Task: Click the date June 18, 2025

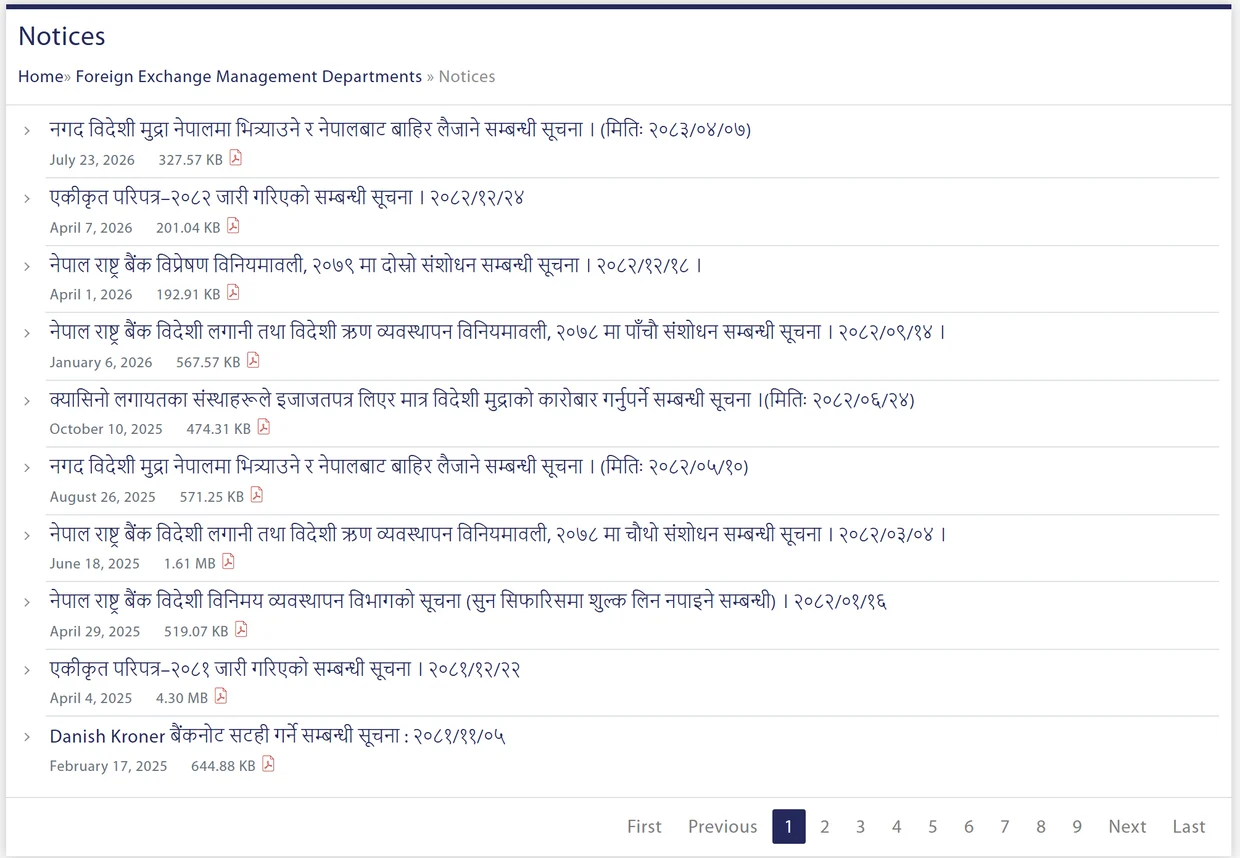Action: 95,563
